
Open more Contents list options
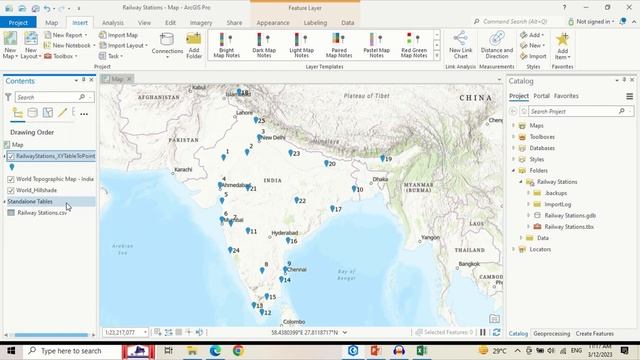pos(84,114)
